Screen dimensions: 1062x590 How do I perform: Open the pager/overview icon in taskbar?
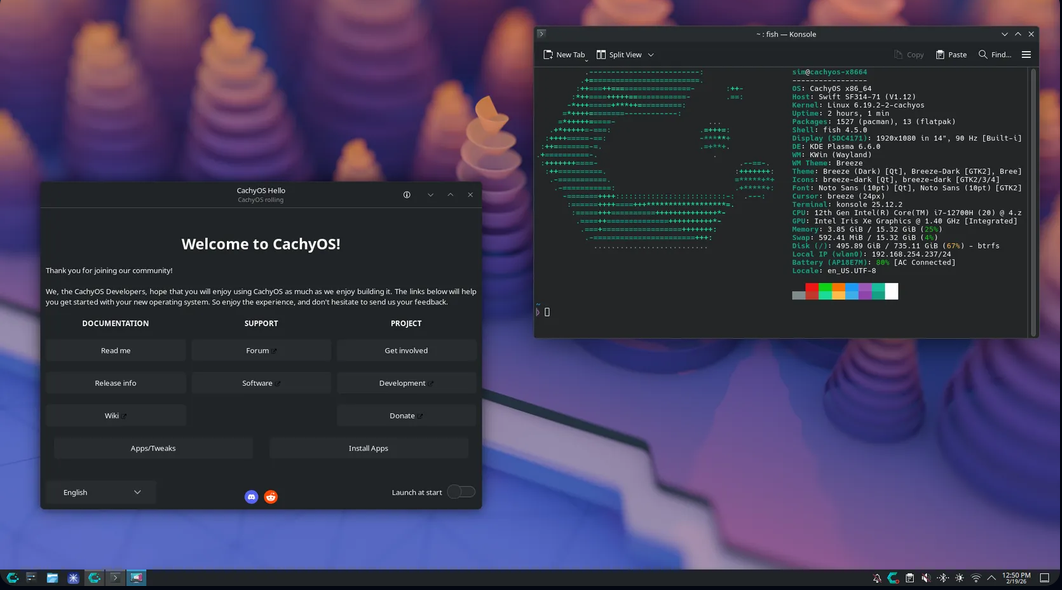[31, 578]
